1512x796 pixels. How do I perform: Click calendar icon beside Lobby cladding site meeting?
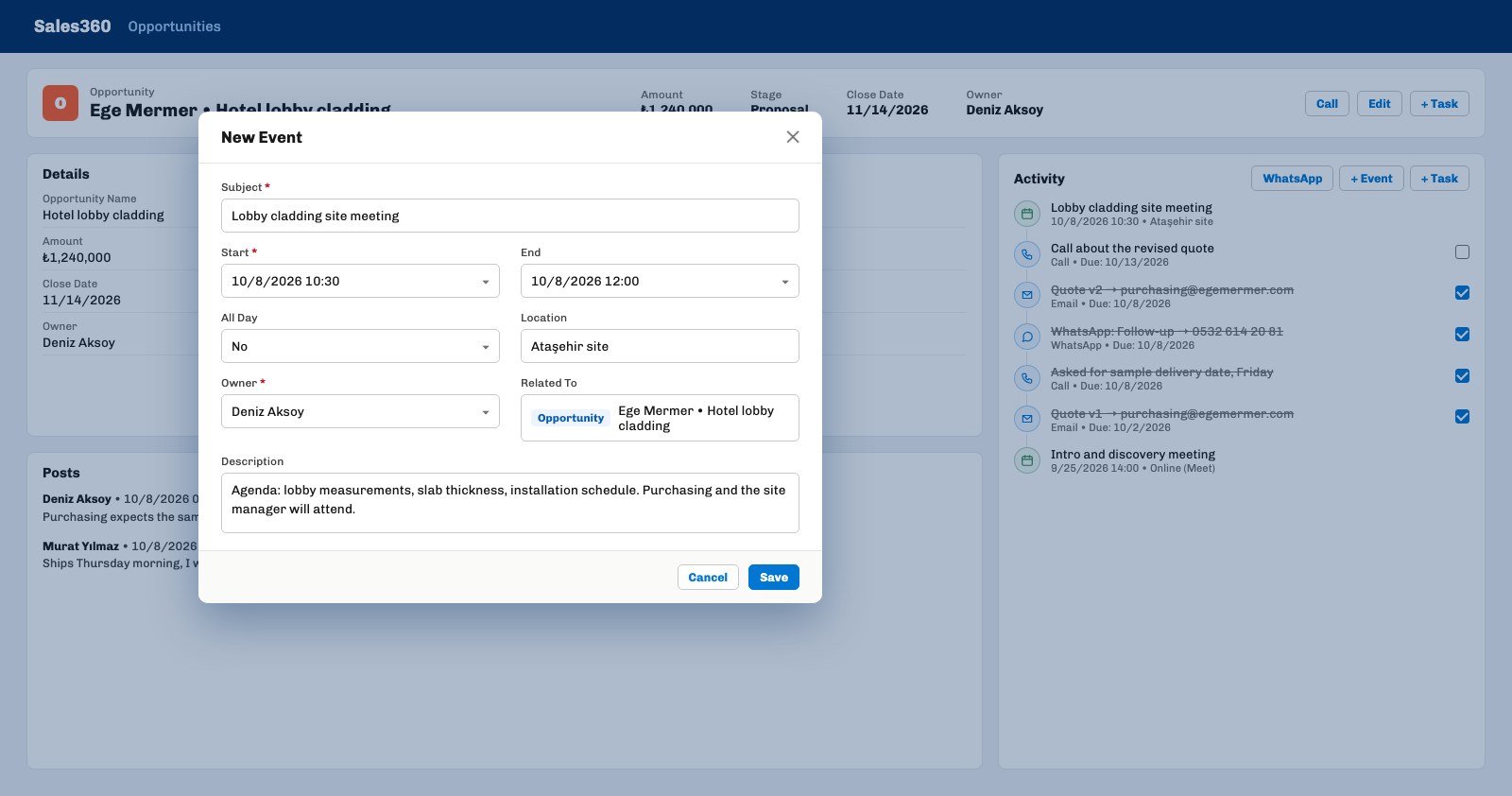coord(1027,214)
